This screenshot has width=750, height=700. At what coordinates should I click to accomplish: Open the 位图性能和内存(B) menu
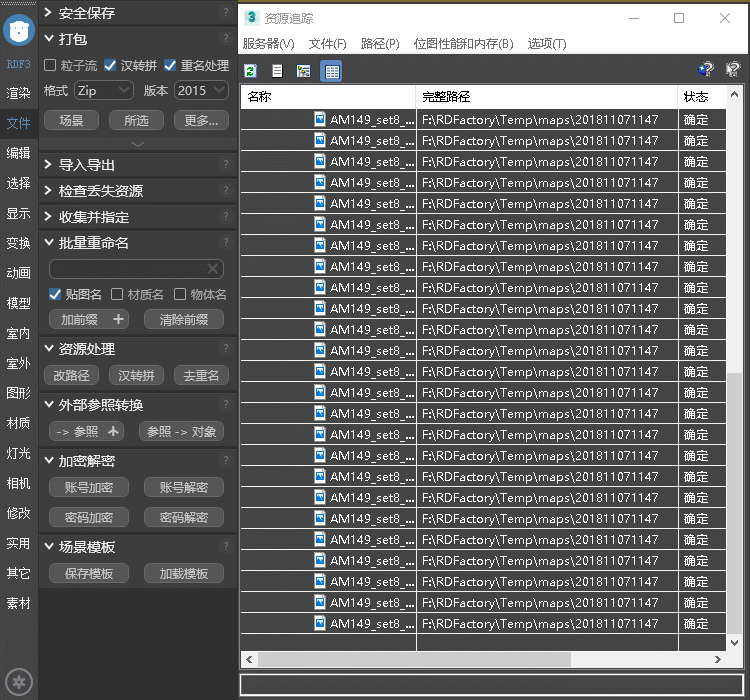pyautogui.click(x=463, y=44)
